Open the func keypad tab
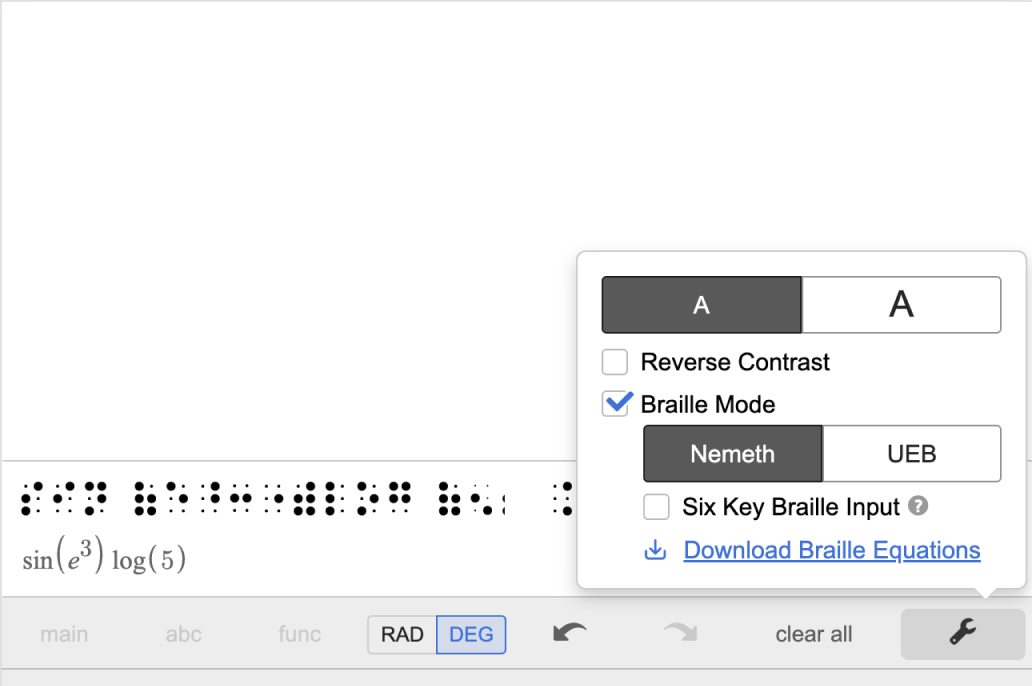1032x686 pixels. (298, 634)
